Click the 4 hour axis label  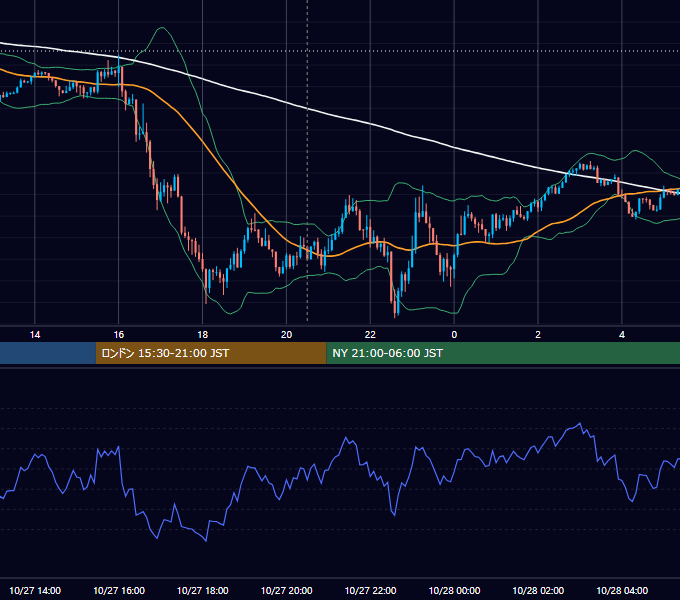[x=622, y=335]
